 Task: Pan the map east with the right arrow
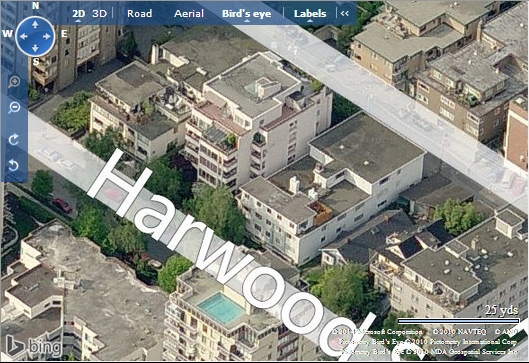47,36
